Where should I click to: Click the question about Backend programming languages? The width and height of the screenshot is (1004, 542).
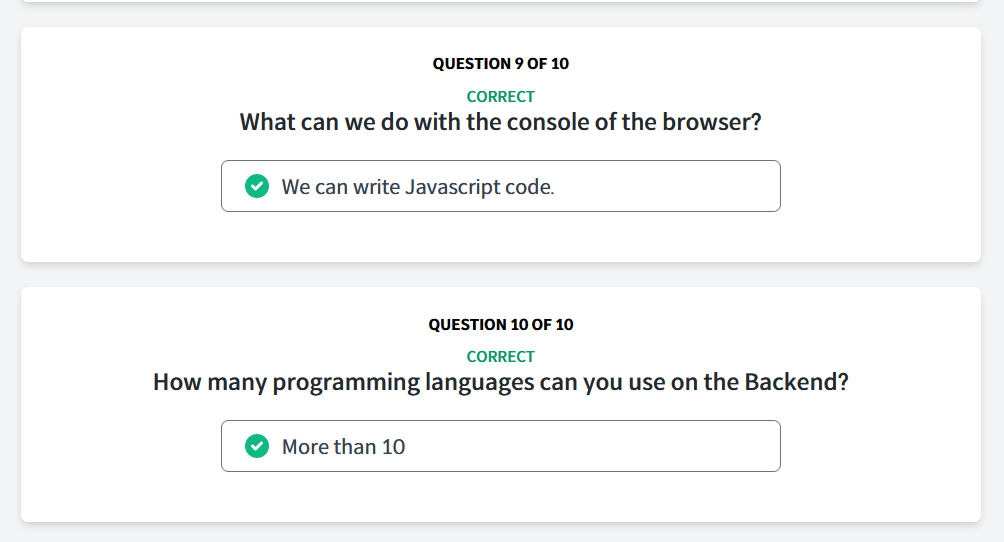click(501, 382)
